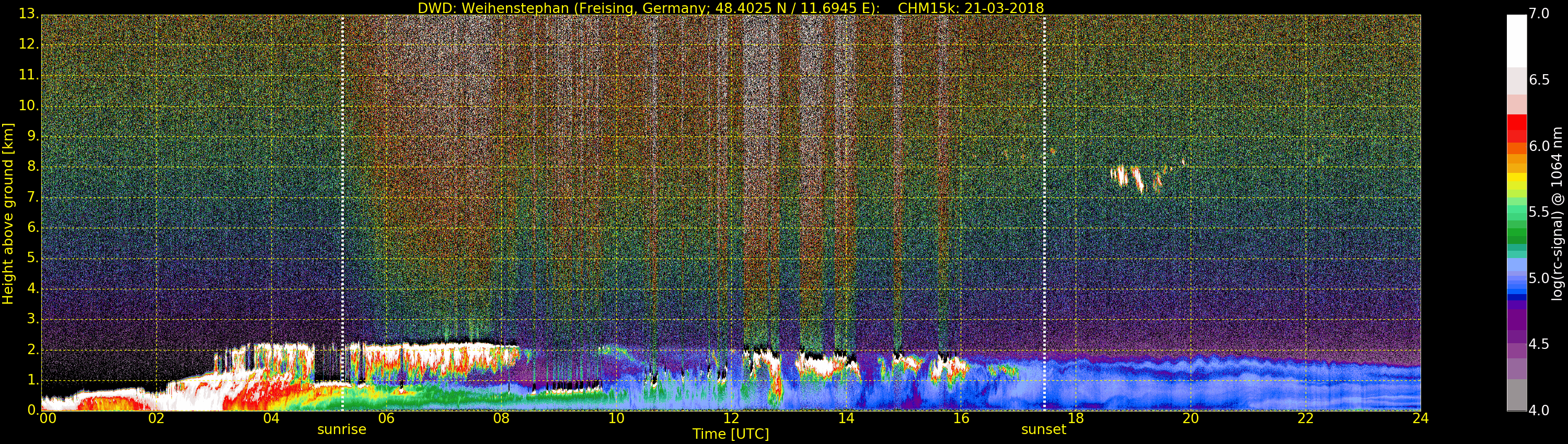Click the height-axis tick label '12.'

point(29,44)
